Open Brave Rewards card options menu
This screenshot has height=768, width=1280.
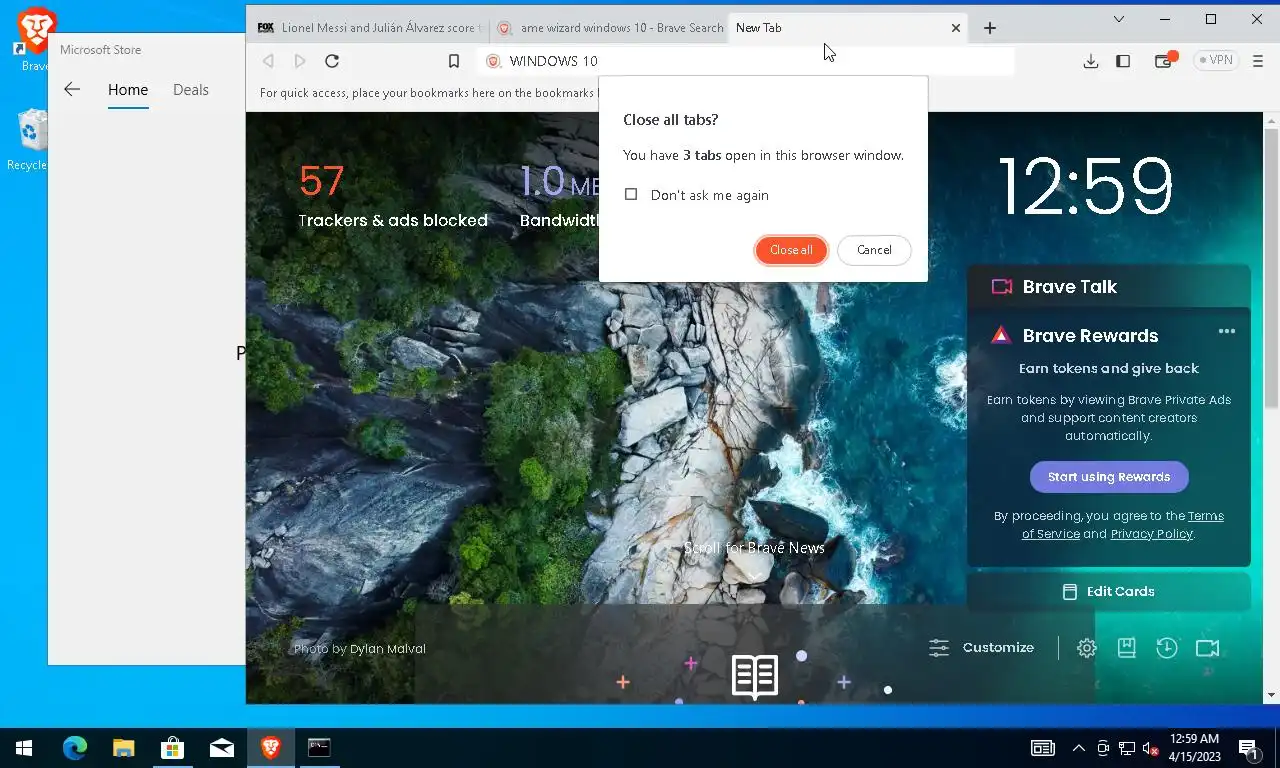[1227, 331]
